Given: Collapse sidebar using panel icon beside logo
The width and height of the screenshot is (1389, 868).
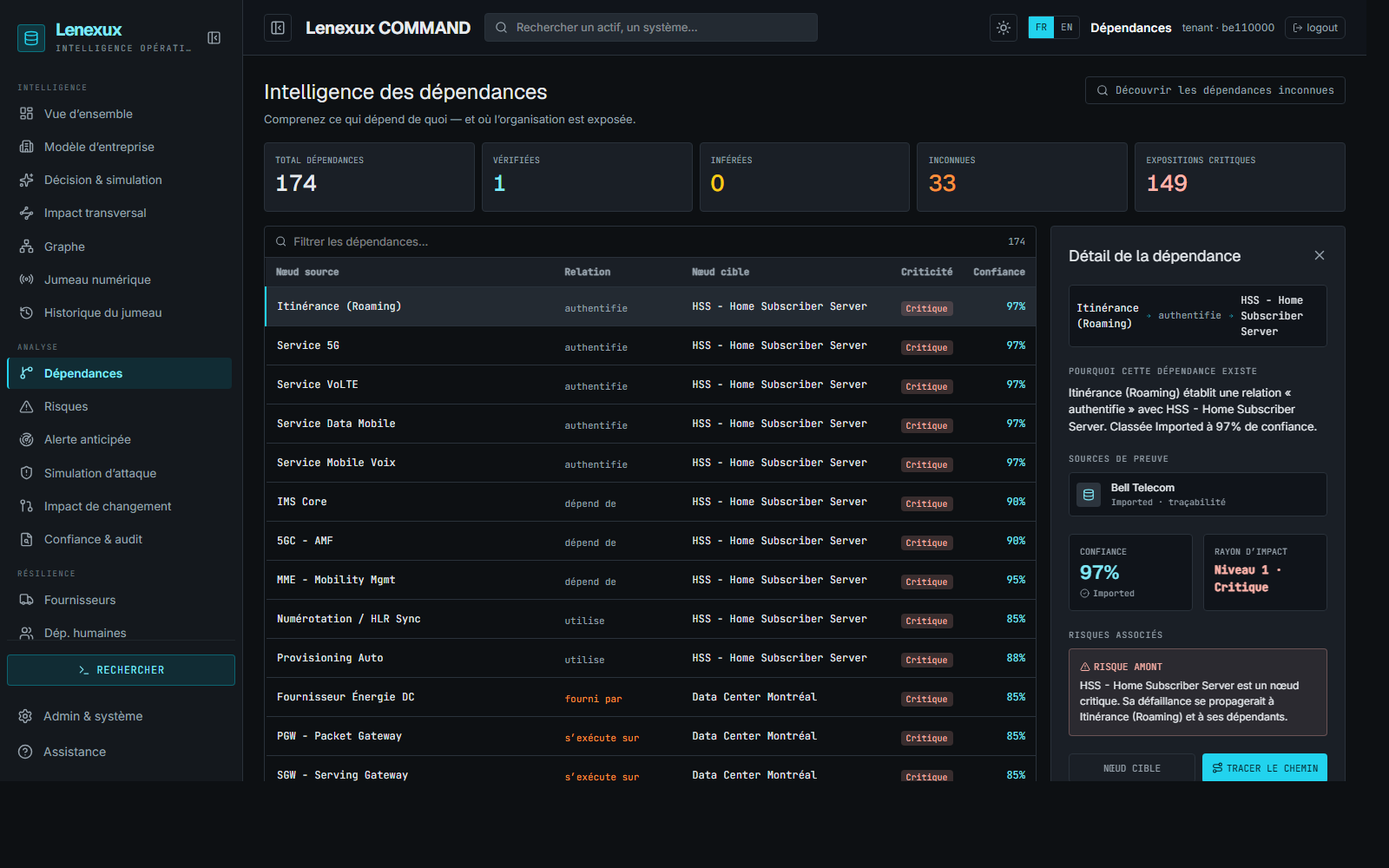Looking at the screenshot, I should point(214,37).
